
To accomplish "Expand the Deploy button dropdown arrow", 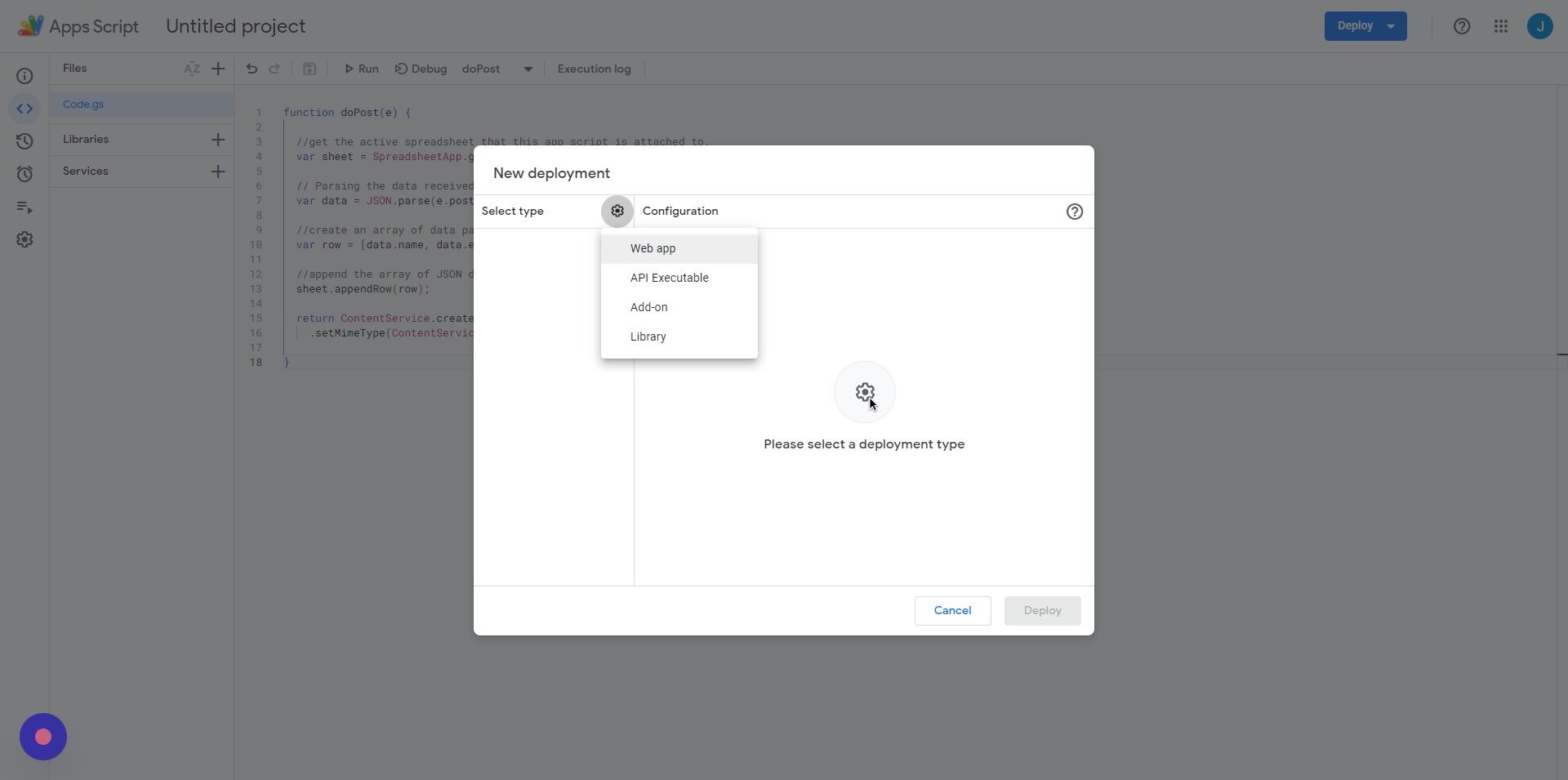I will click(x=1391, y=25).
